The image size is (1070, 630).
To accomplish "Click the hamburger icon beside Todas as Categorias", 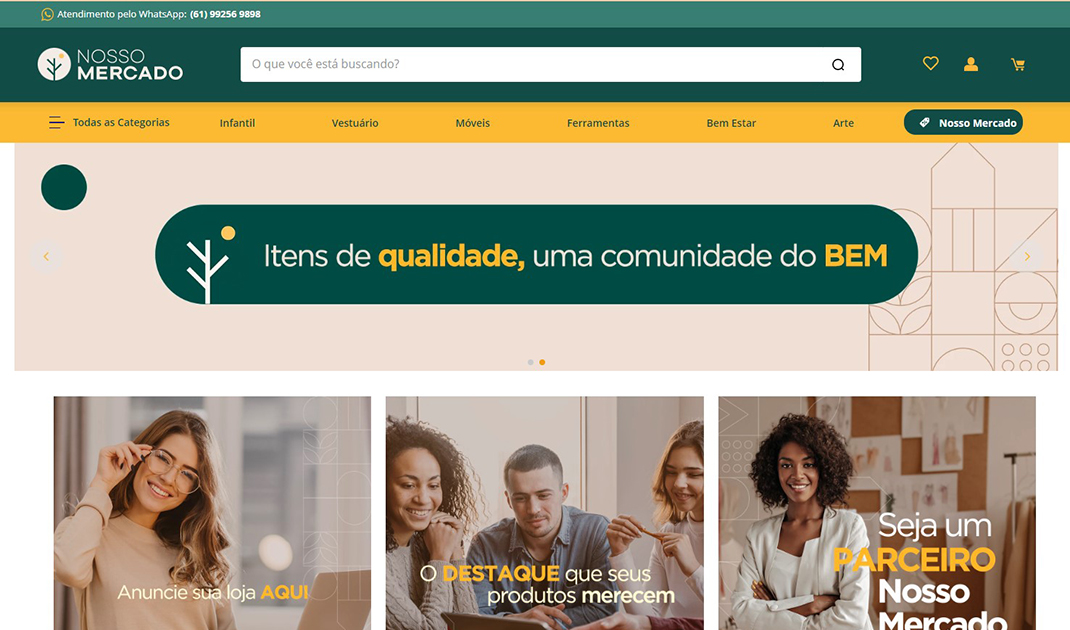I will click(x=57, y=122).
